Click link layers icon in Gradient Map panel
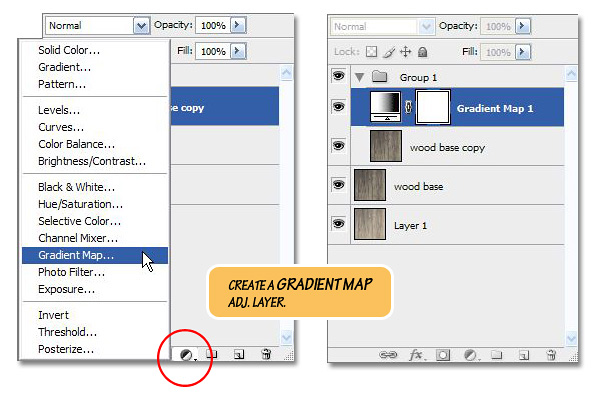This screenshot has width=600, height=402. coord(388,355)
